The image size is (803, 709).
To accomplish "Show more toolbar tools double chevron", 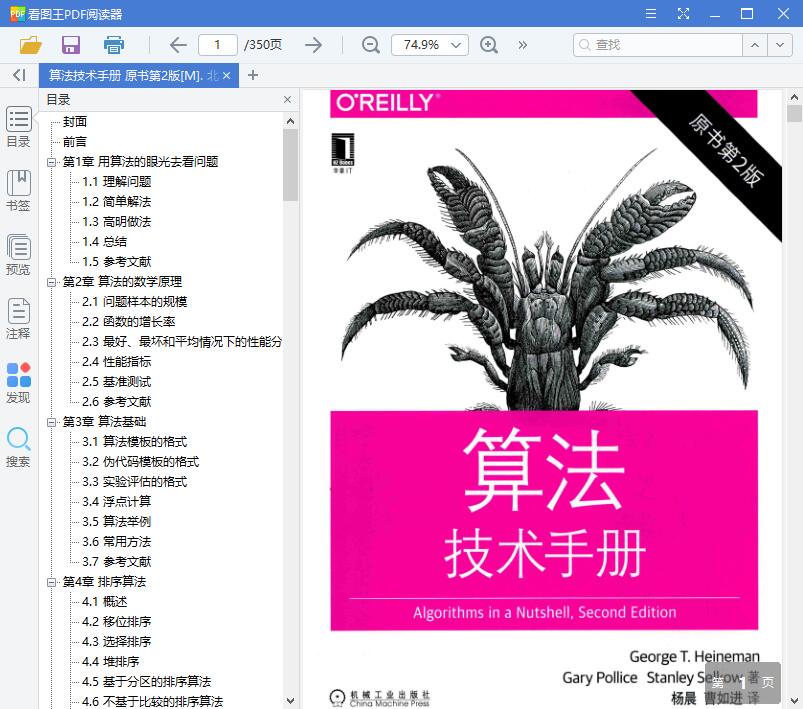I will [x=522, y=45].
